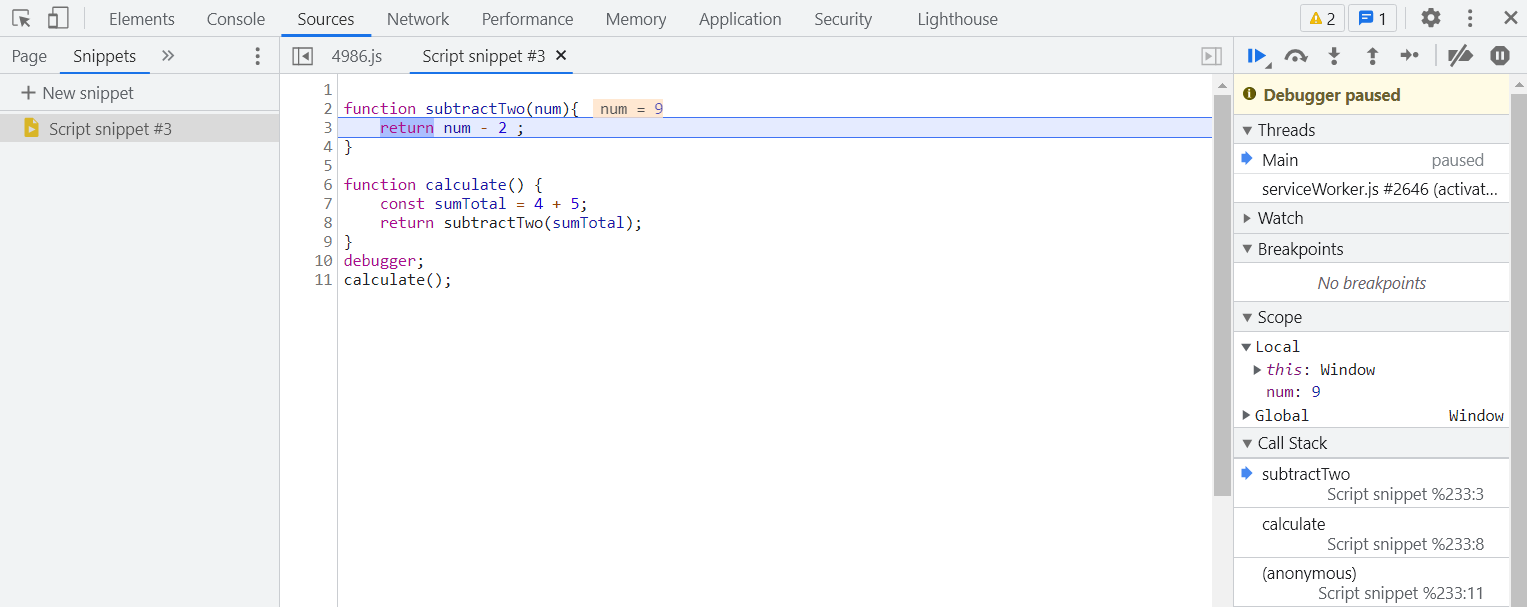This screenshot has height=607, width=1527.
Task: Open DevTools settings gear
Action: click(x=1431, y=18)
